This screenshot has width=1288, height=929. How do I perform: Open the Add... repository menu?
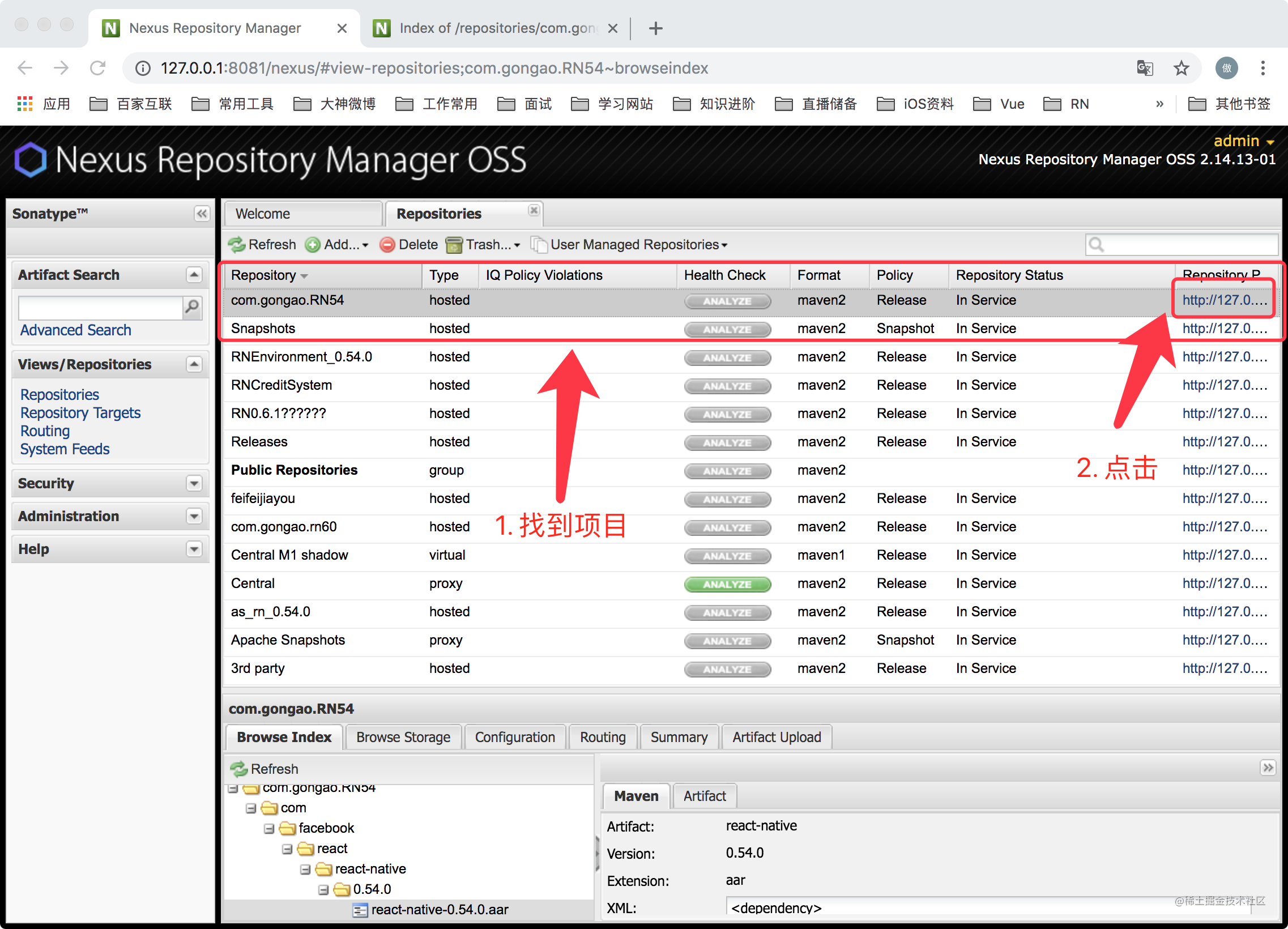tap(337, 245)
